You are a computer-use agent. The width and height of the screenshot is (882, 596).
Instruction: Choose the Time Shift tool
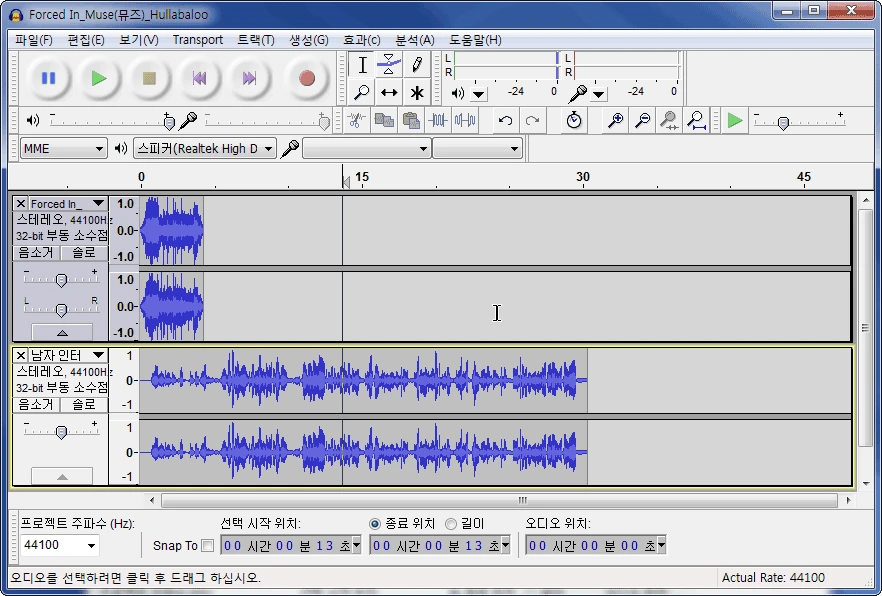click(389, 93)
